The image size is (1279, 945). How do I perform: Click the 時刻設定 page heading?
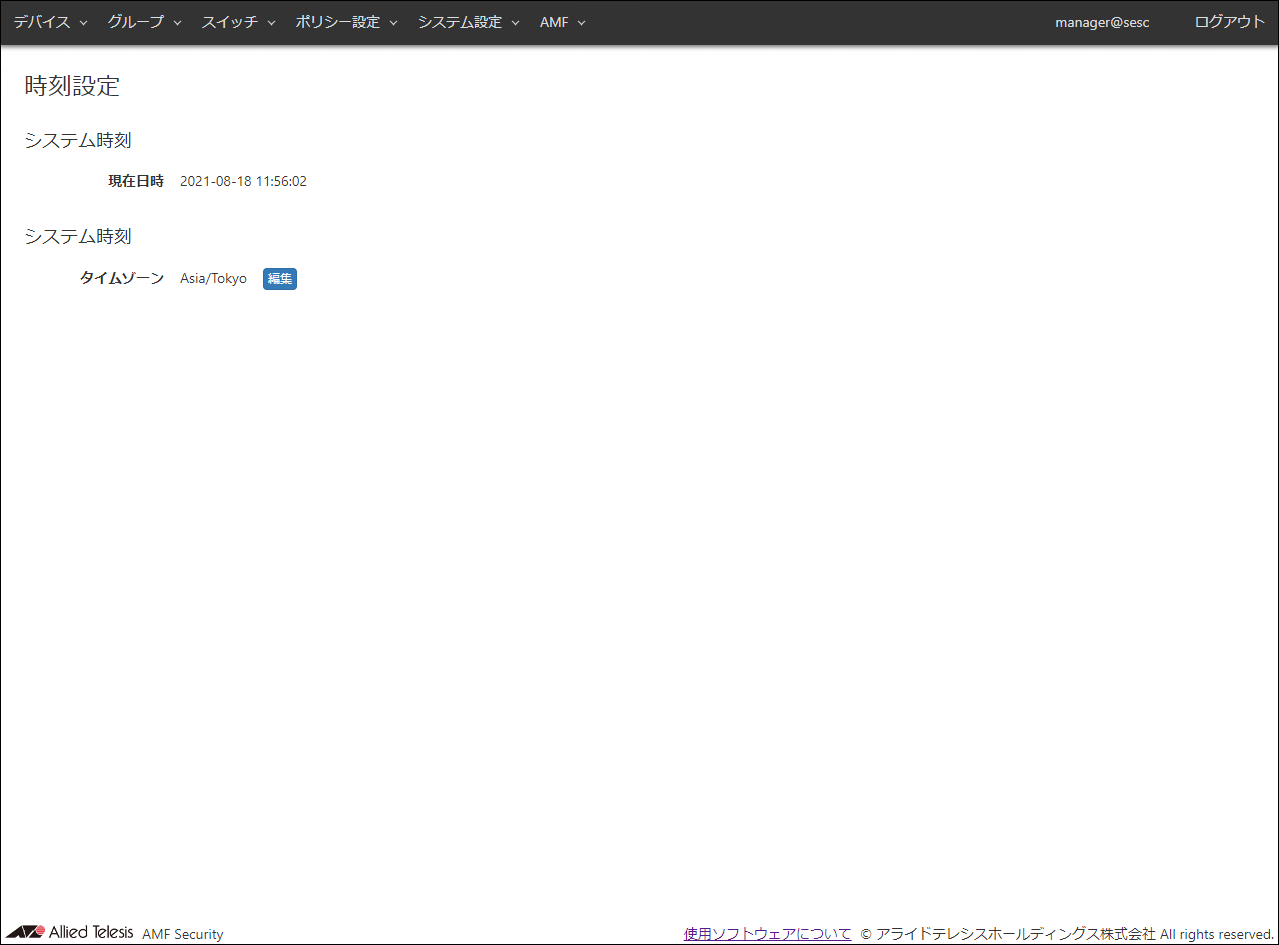pyautogui.click(x=72, y=86)
